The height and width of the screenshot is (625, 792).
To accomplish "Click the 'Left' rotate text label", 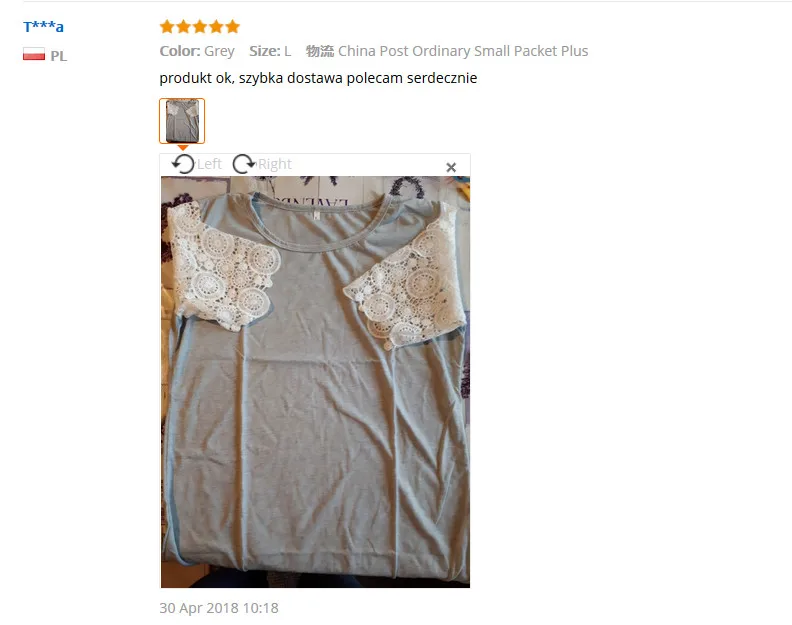I will point(209,164).
